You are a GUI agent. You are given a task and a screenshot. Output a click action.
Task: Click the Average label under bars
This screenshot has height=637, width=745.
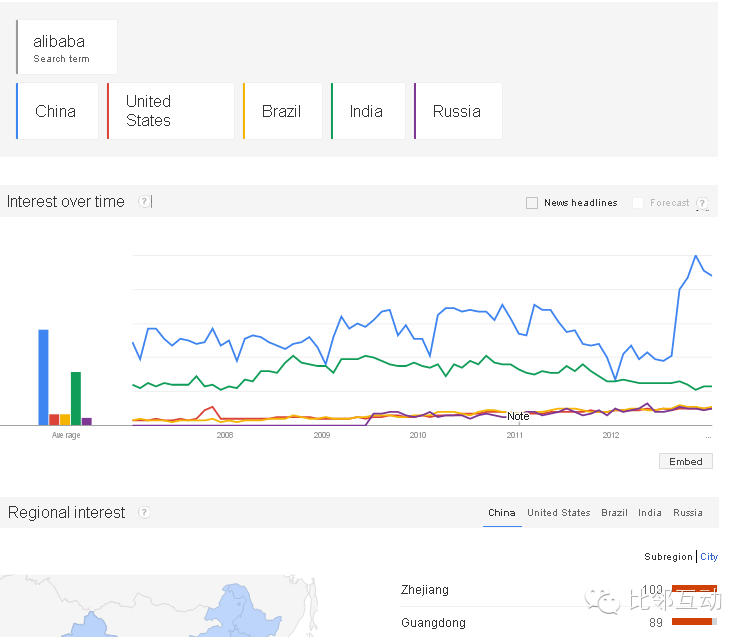(x=66, y=435)
